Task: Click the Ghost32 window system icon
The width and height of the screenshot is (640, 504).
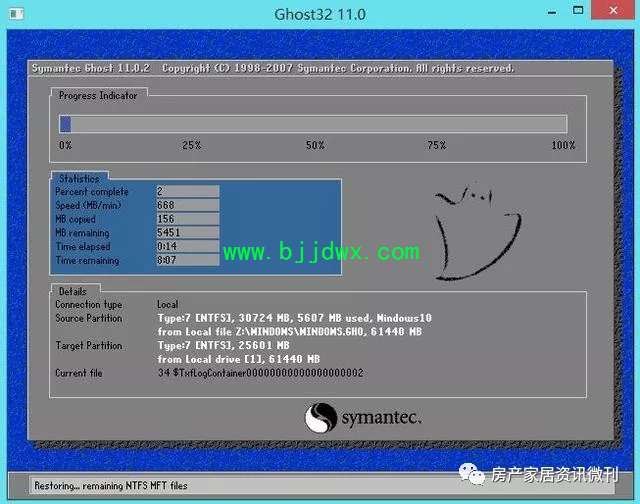Action: pos(16,14)
